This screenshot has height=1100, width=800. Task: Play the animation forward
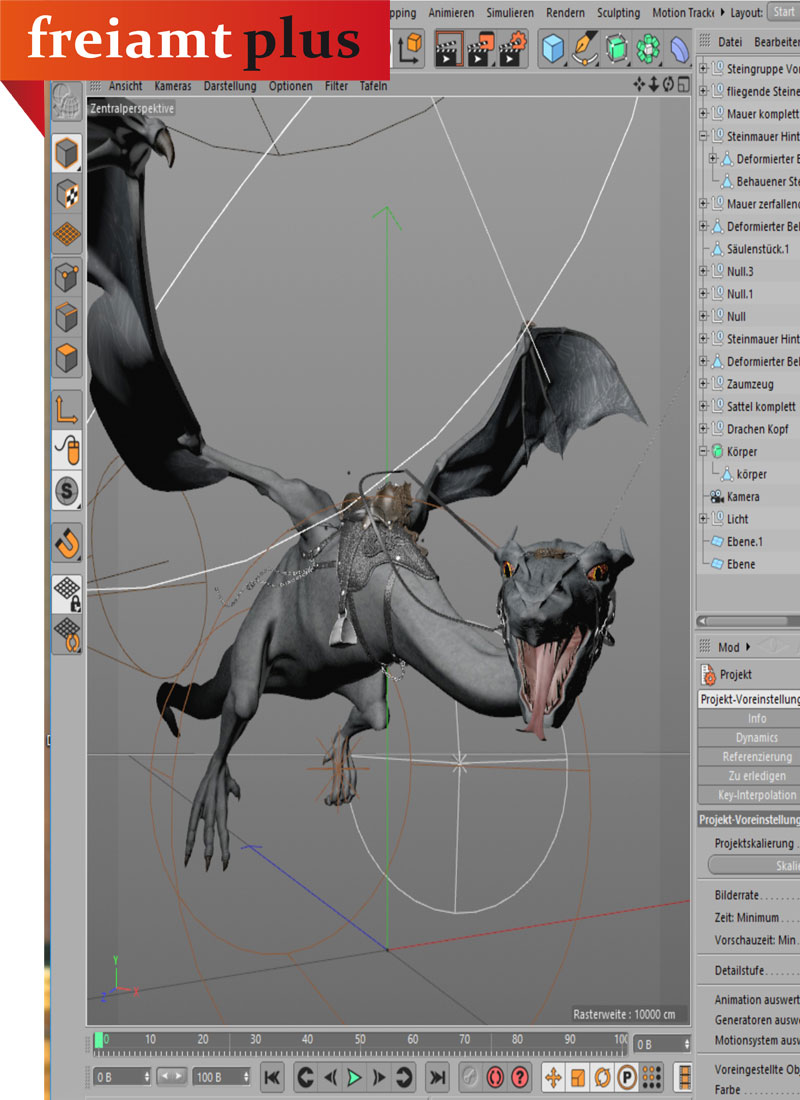pyautogui.click(x=354, y=1077)
